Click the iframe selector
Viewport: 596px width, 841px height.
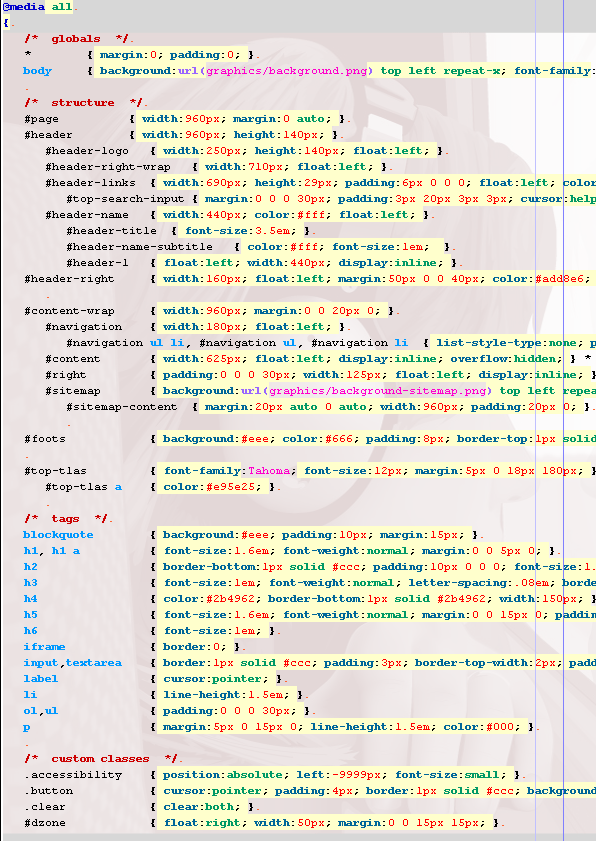point(44,647)
